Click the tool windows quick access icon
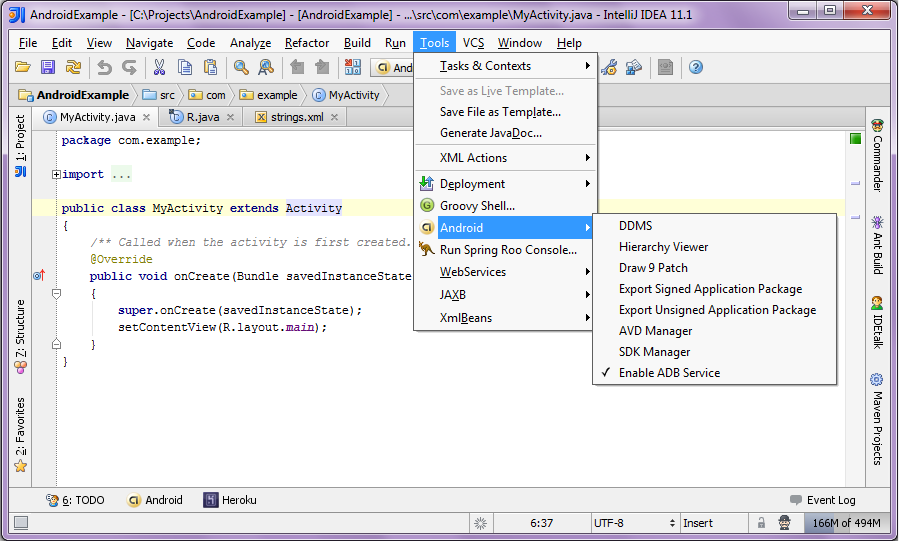Image resolution: width=899 pixels, height=541 pixels. click(x=21, y=523)
